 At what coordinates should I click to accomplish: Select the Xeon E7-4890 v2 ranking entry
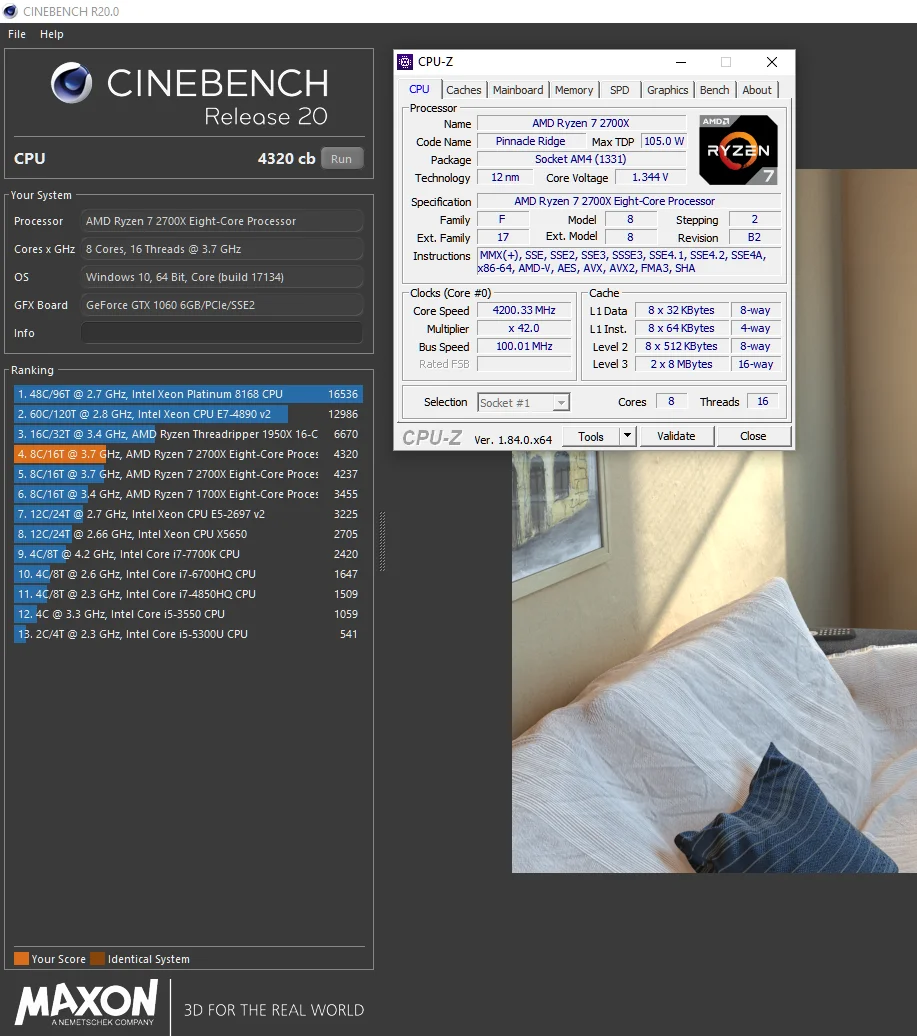pos(188,414)
